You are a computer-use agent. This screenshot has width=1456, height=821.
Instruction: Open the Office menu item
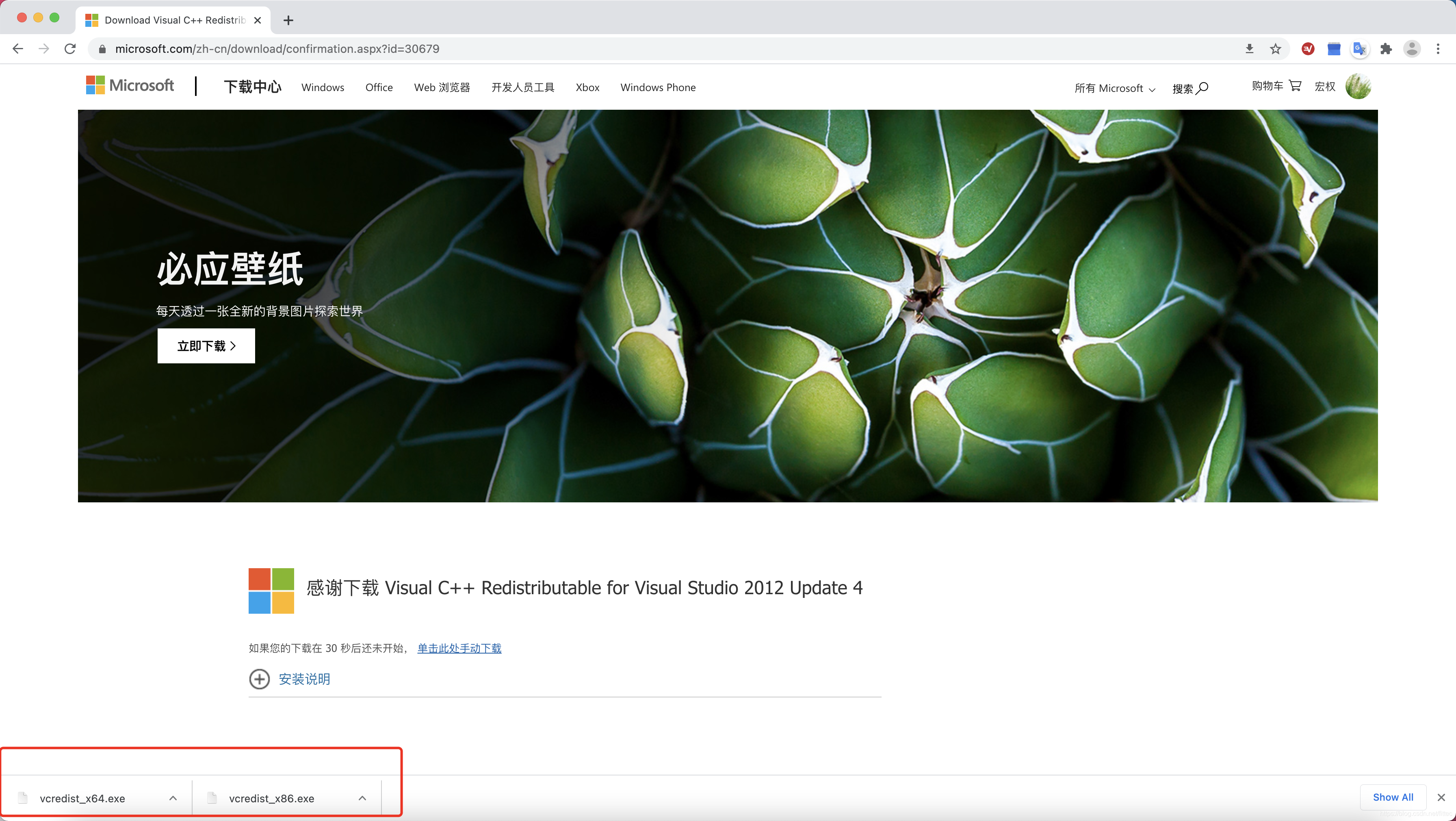pos(379,88)
